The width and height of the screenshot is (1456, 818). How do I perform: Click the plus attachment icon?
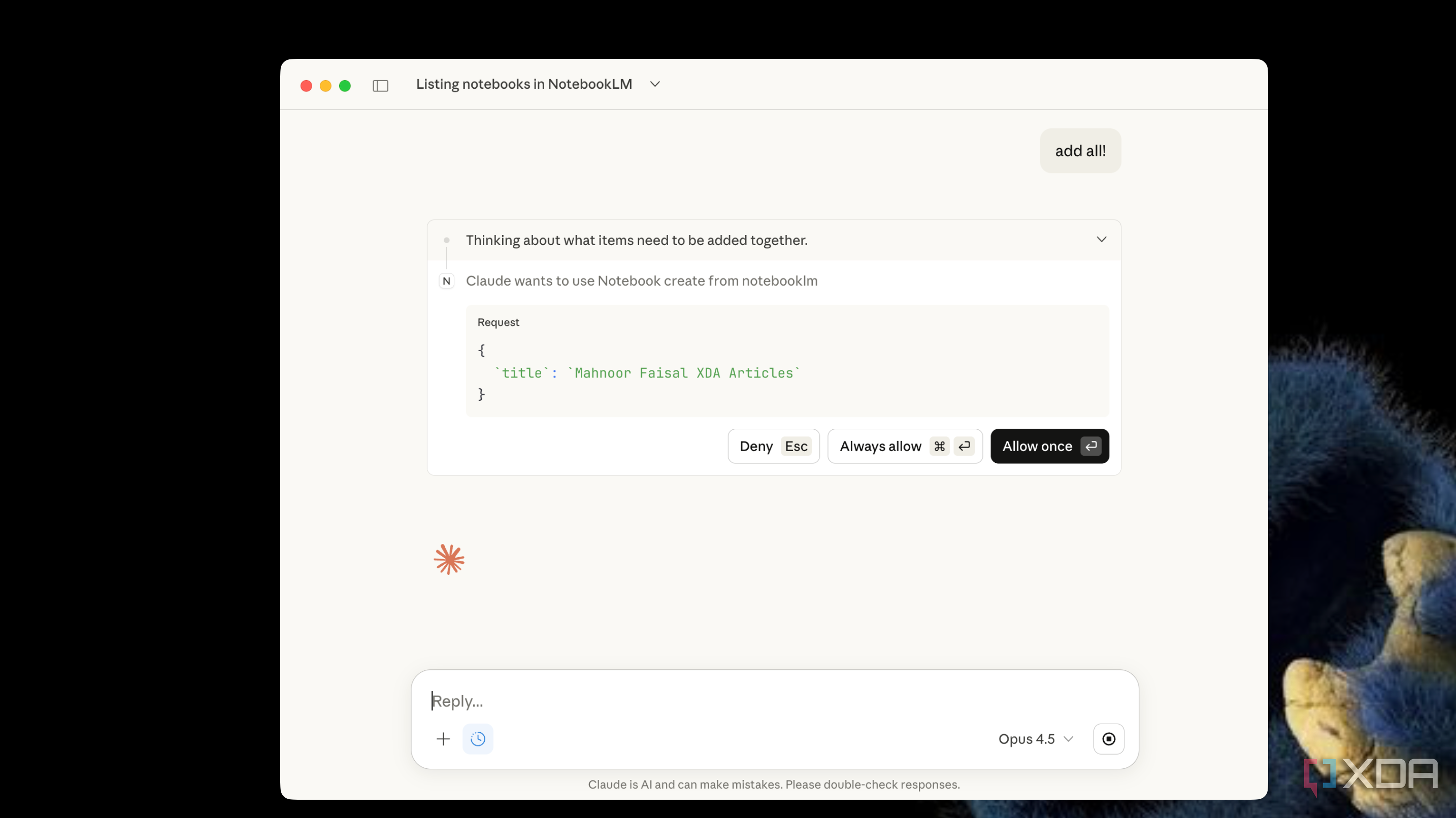[443, 739]
